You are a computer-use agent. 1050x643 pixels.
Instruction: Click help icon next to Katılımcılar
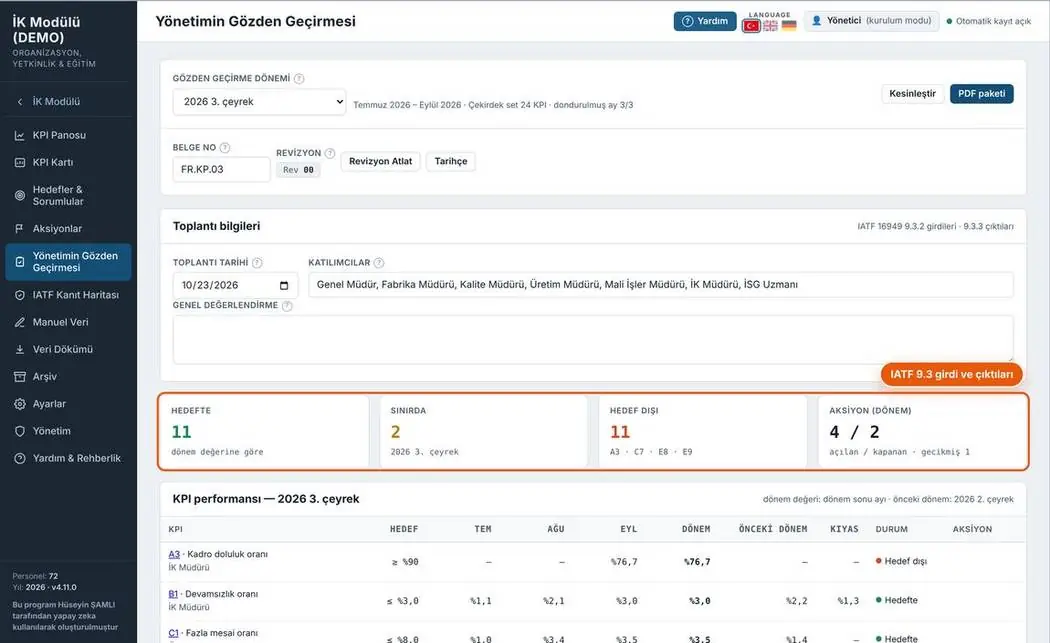pyautogui.click(x=379, y=263)
